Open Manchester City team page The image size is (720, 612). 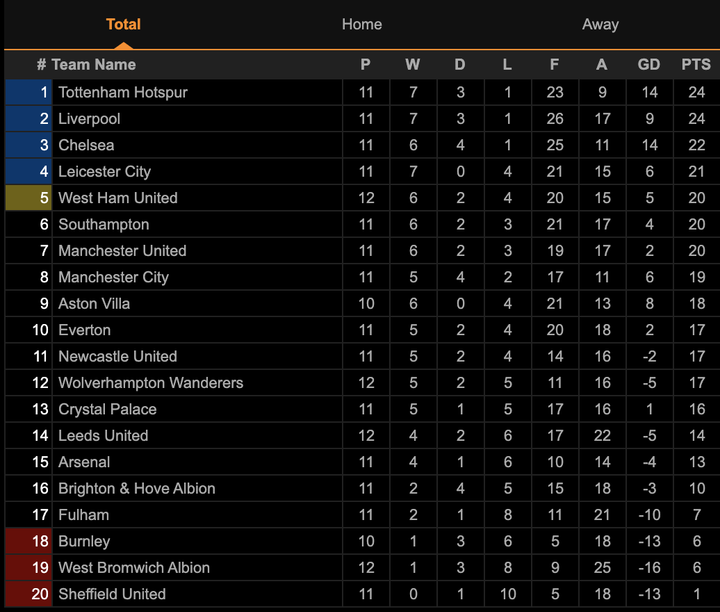point(113,277)
